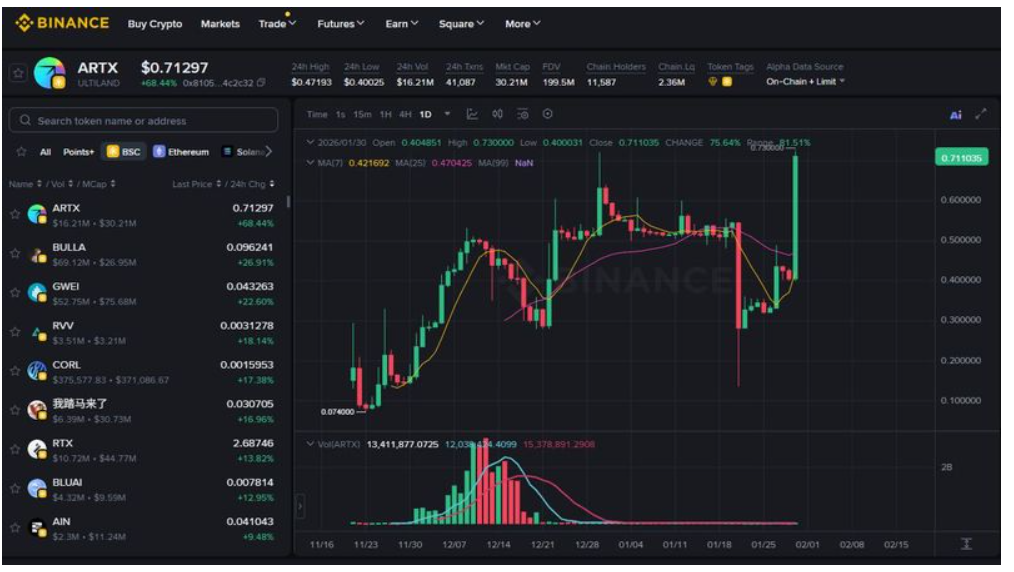Click the RVV token icon

38,332
